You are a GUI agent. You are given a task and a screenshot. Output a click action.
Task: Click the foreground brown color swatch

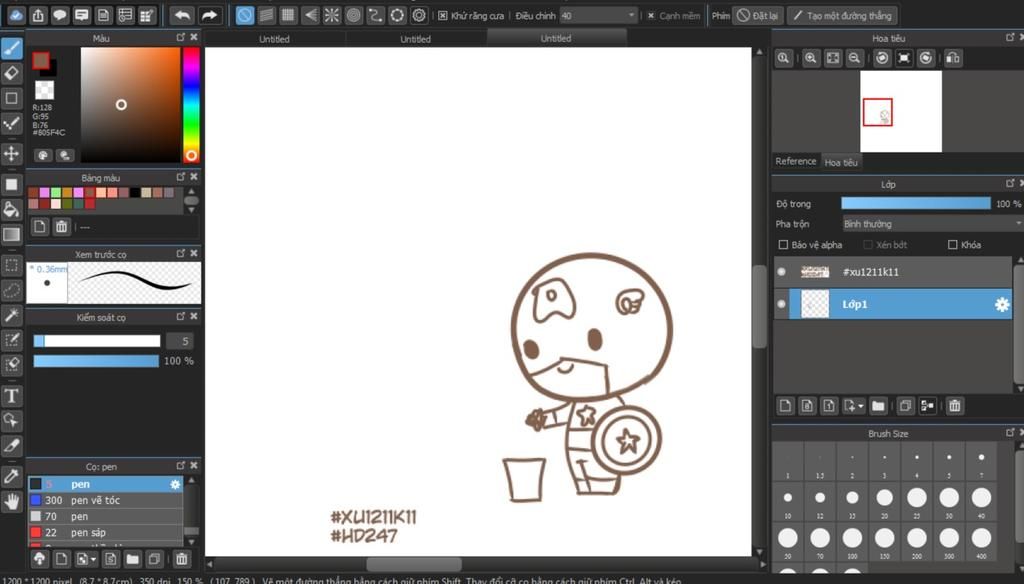(x=40, y=61)
